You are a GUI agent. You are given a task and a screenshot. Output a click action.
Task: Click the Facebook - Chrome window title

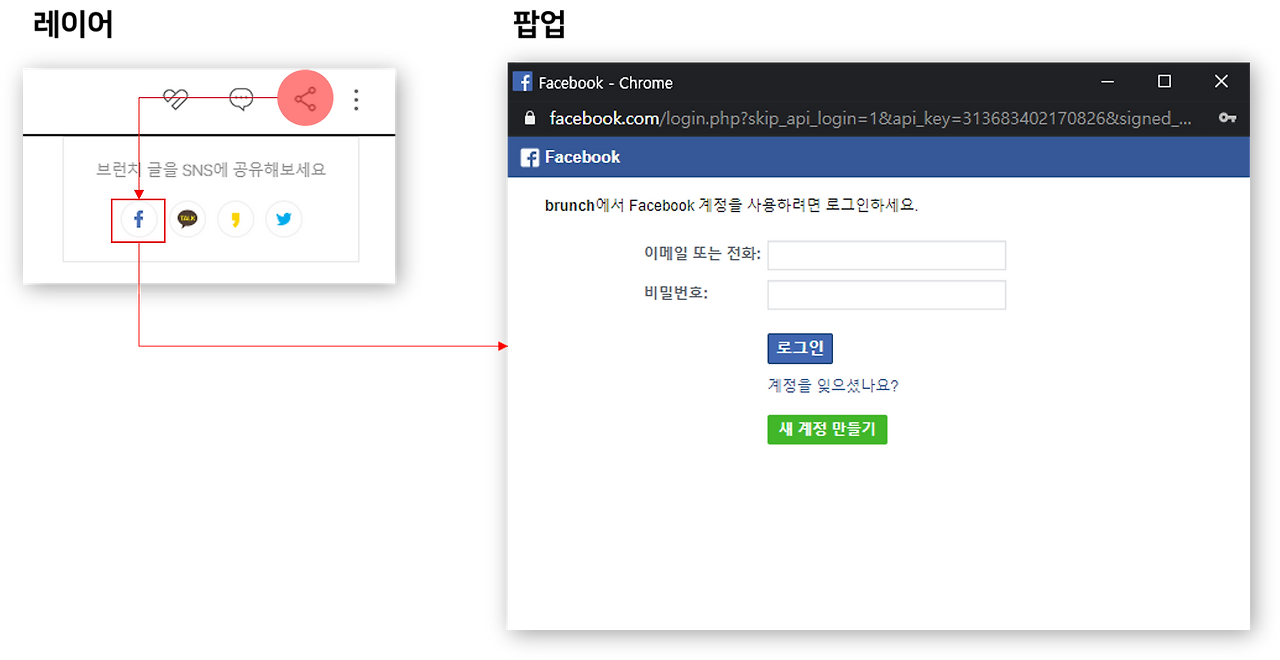(605, 83)
